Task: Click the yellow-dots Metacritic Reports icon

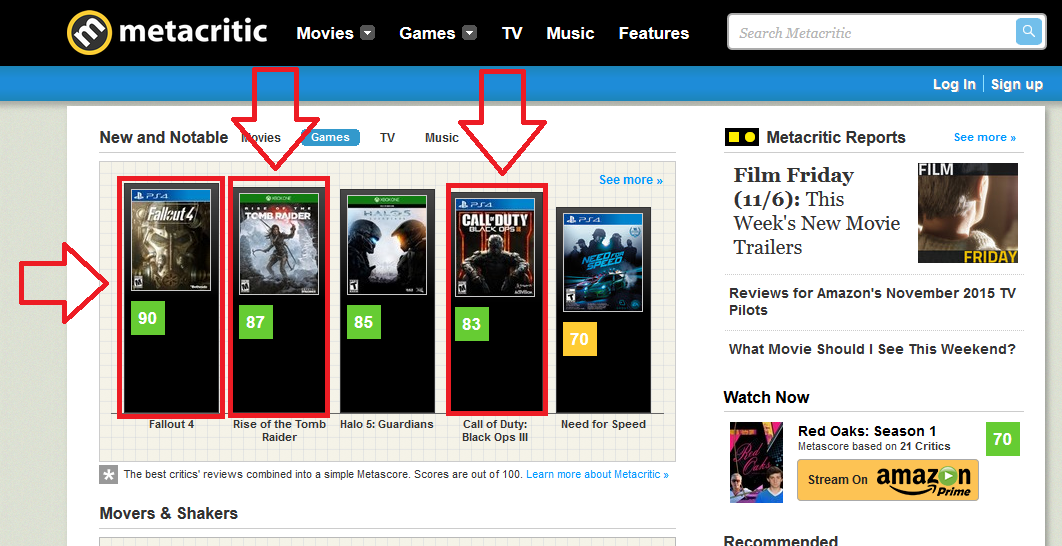Action: pos(742,137)
